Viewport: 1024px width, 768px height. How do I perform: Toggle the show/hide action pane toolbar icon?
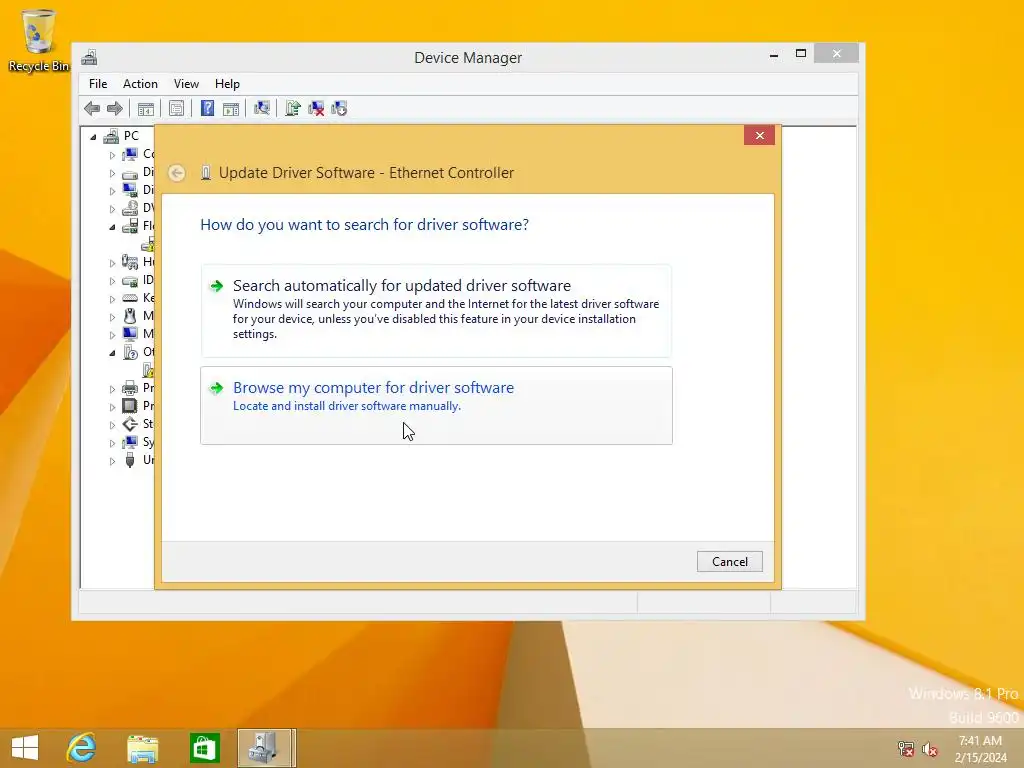[231, 108]
